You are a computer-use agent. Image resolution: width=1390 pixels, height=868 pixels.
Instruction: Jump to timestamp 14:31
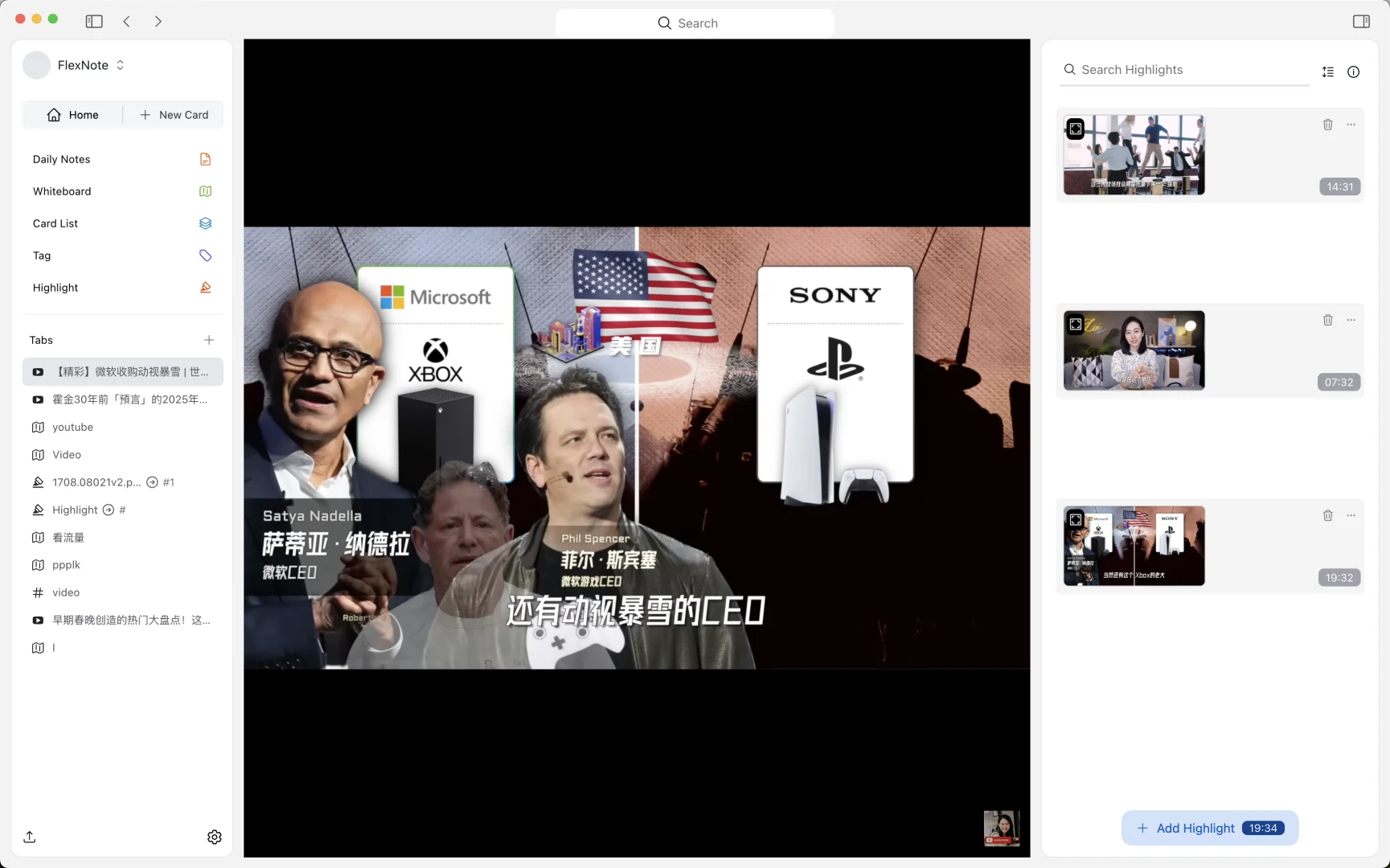pos(1340,187)
